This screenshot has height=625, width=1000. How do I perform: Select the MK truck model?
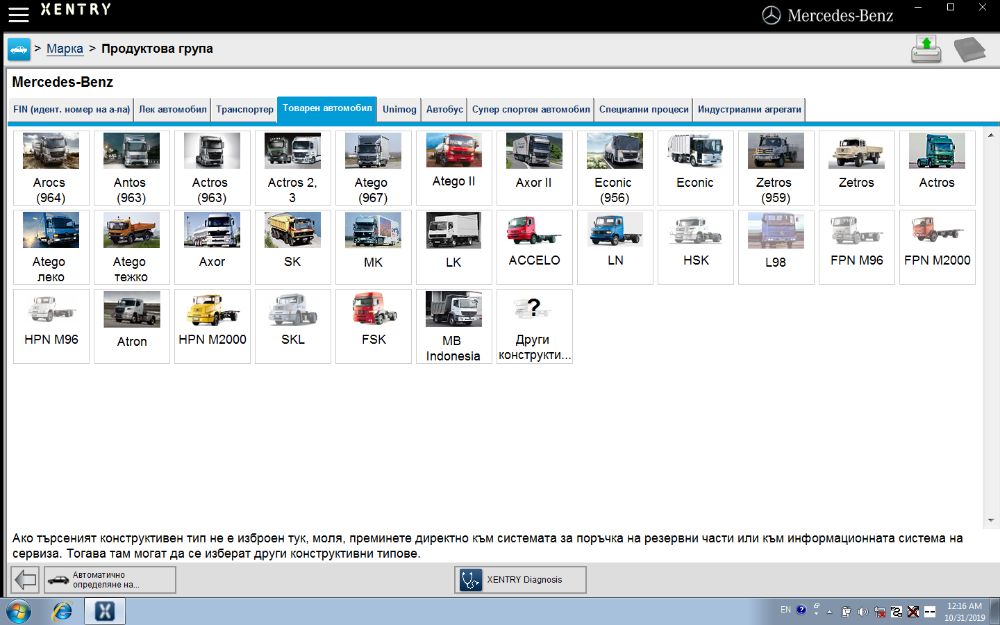click(x=373, y=247)
